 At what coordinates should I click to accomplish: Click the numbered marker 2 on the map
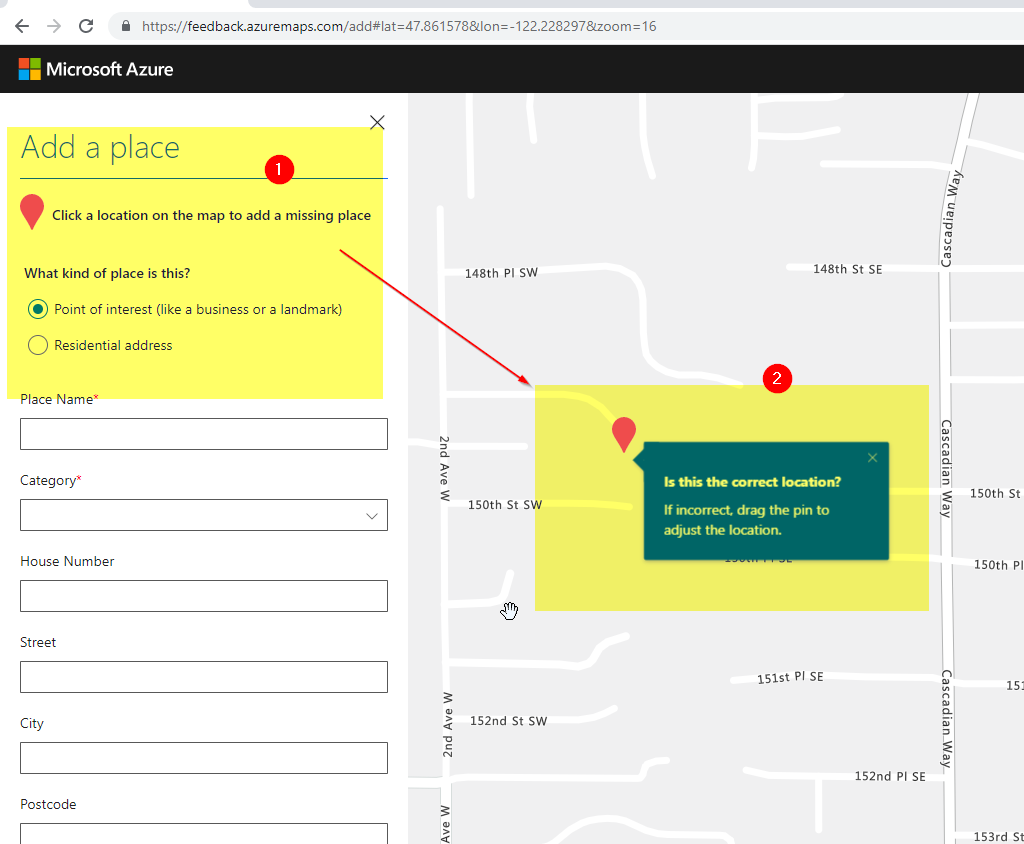pyautogui.click(x=777, y=379)
